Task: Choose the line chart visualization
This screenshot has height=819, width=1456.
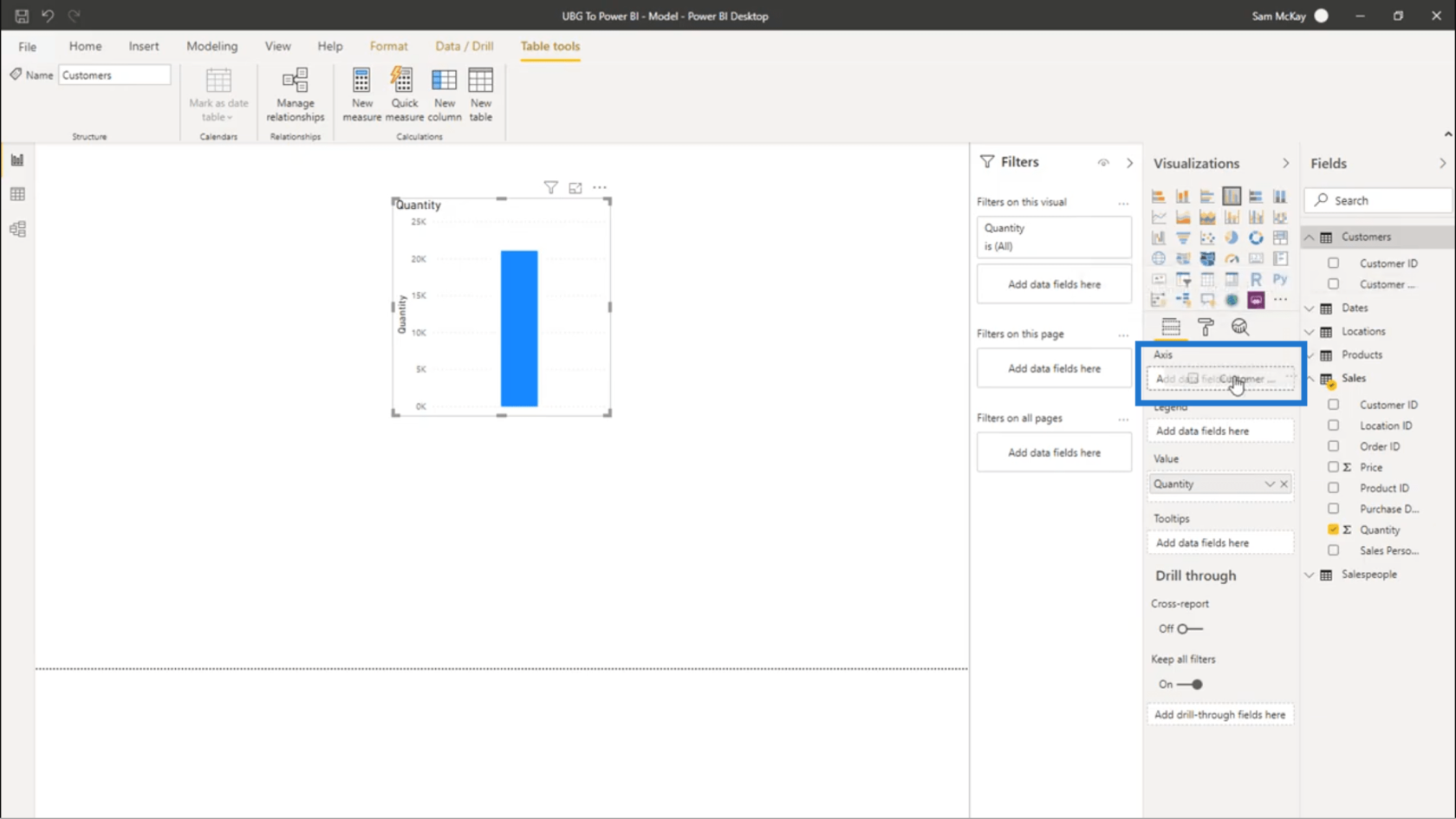Action: point(1159,218)
